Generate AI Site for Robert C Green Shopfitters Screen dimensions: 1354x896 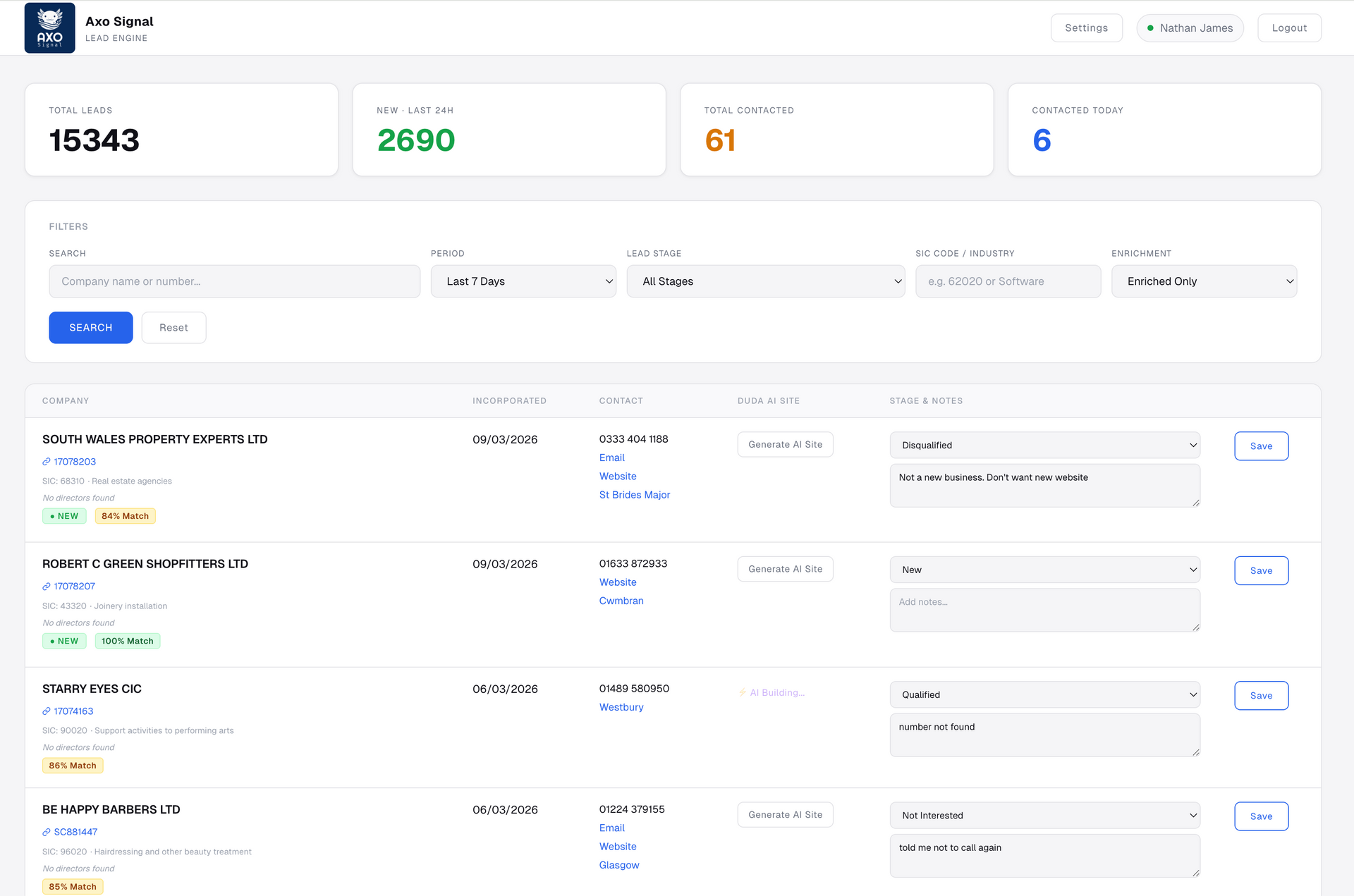click(x=785, y=568)
